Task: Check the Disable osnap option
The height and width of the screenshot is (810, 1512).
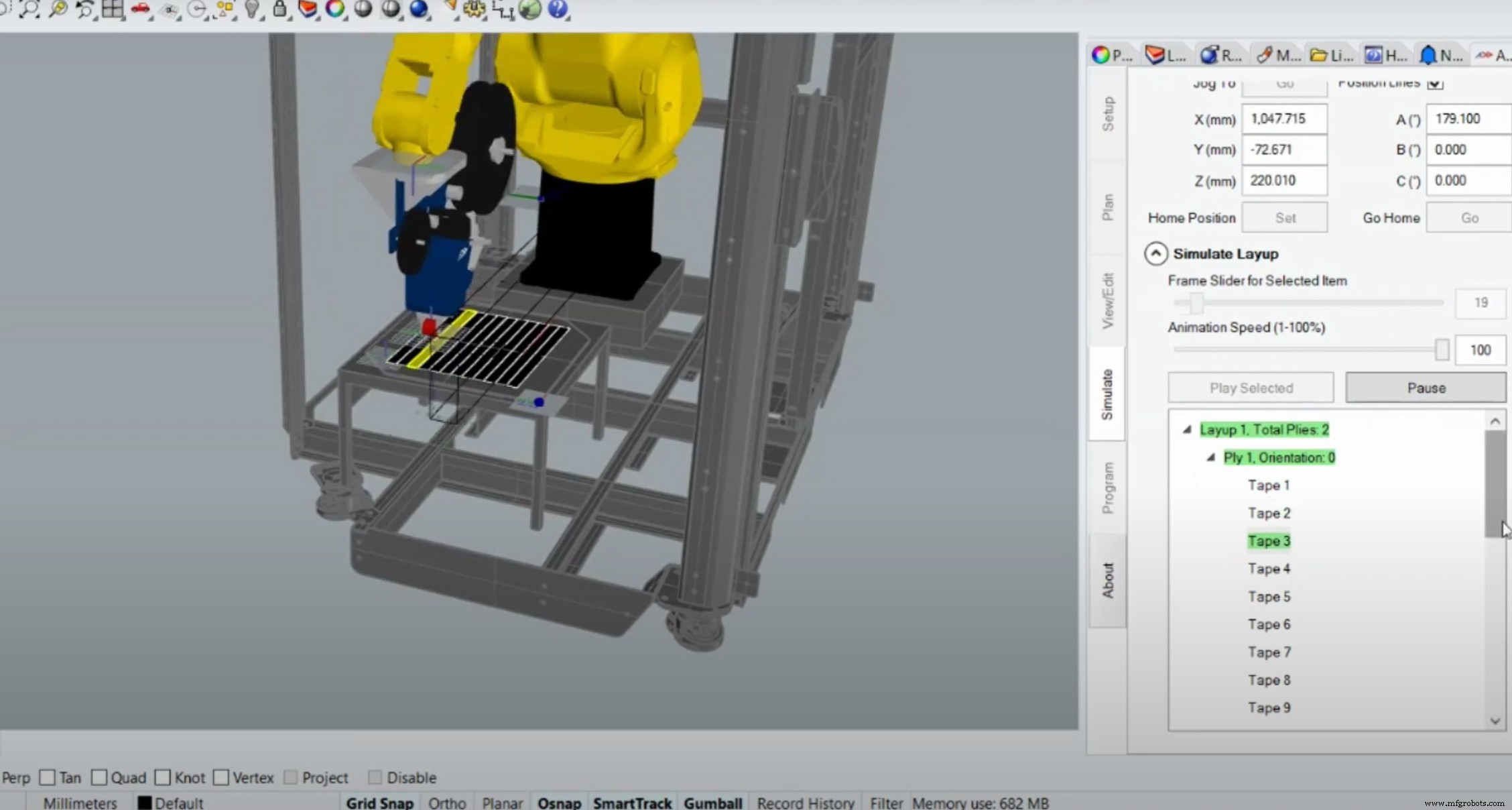Action: [x=376, y=778]
